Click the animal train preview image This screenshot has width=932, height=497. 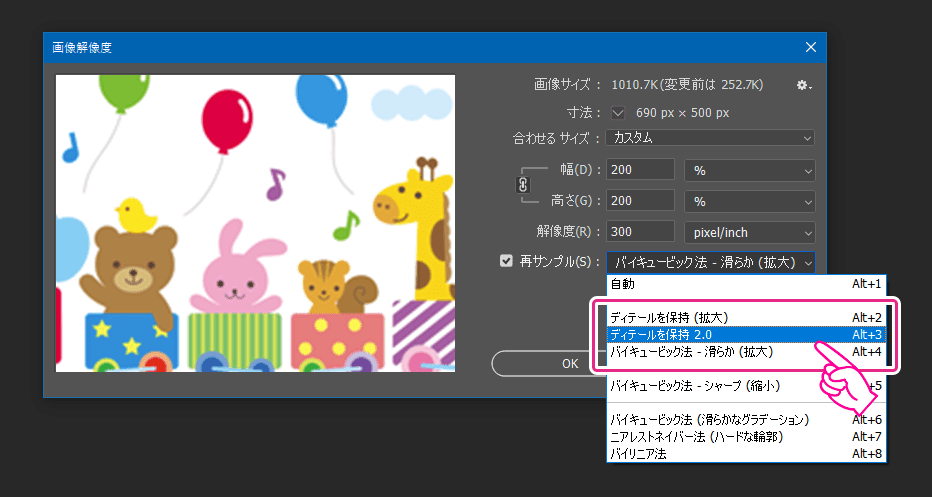coord(255,223)
